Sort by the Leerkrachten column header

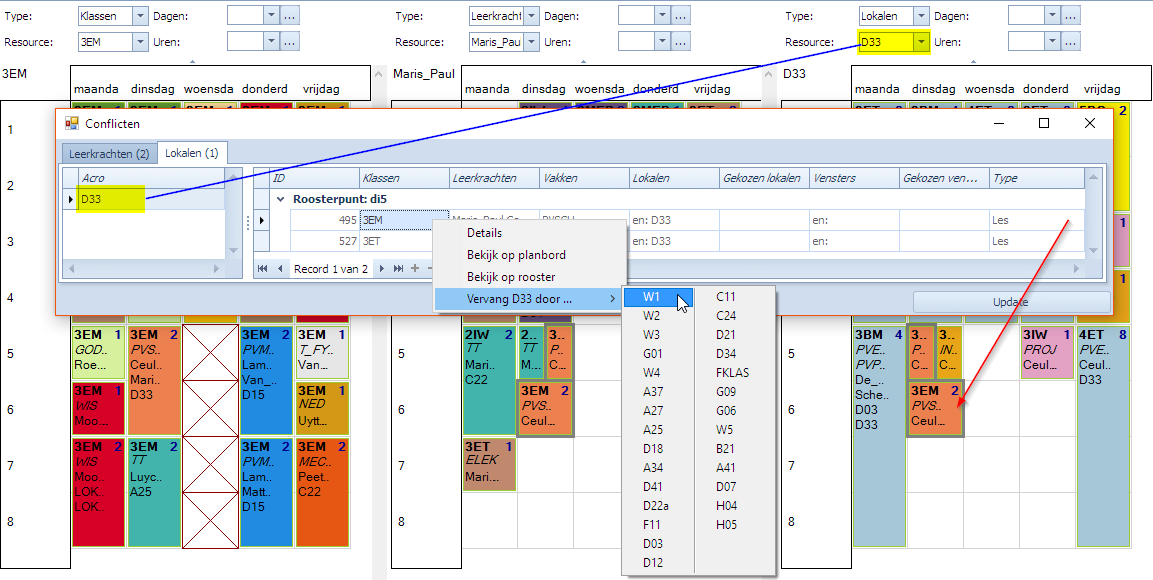494,178
